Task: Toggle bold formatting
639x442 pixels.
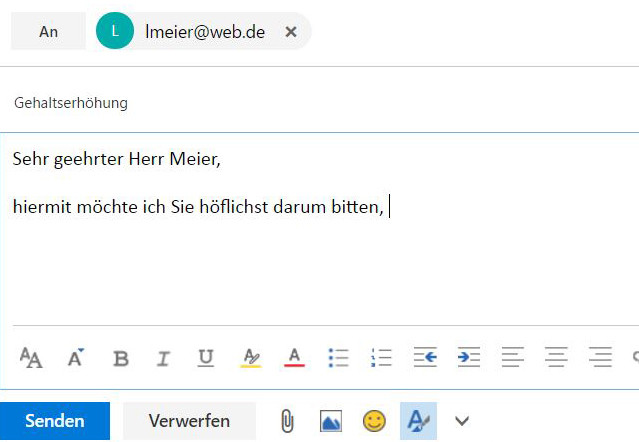Action: click(x=121, y=358)
